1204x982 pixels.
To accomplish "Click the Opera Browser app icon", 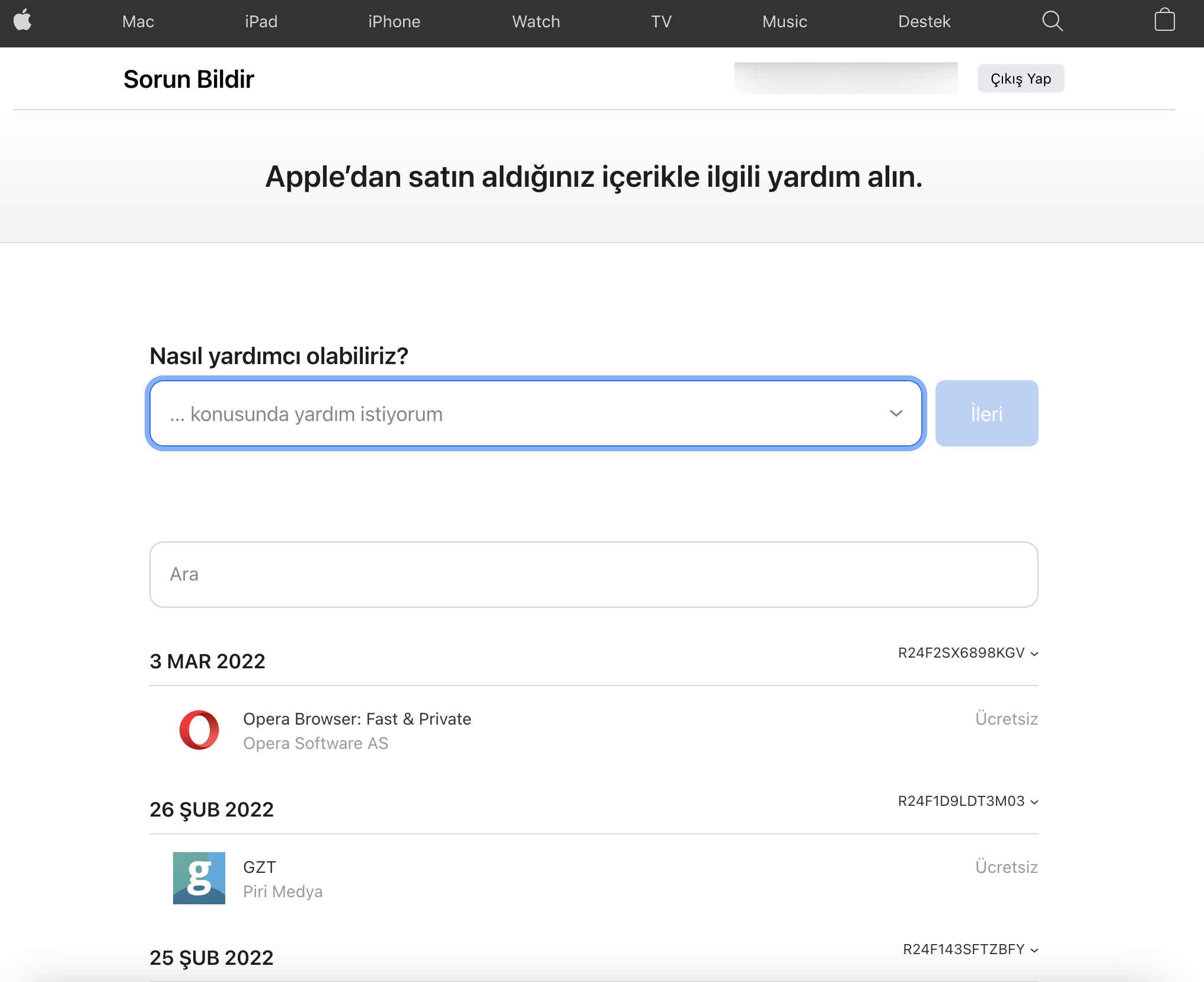I will [199, 730].
